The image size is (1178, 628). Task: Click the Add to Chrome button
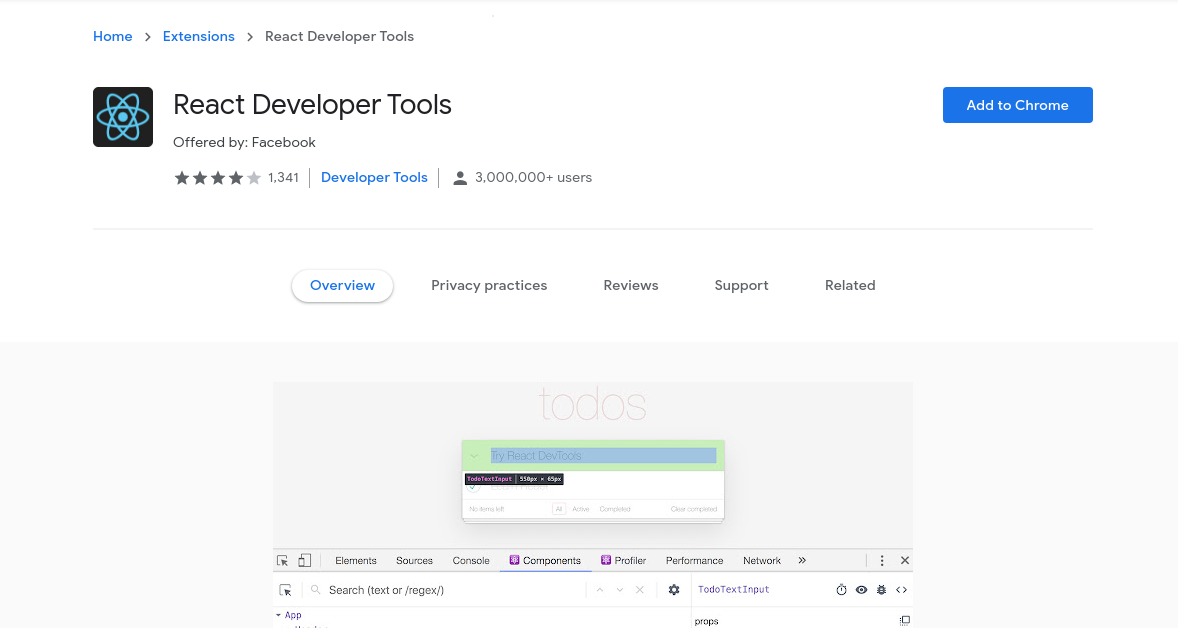click(1017, 105)
